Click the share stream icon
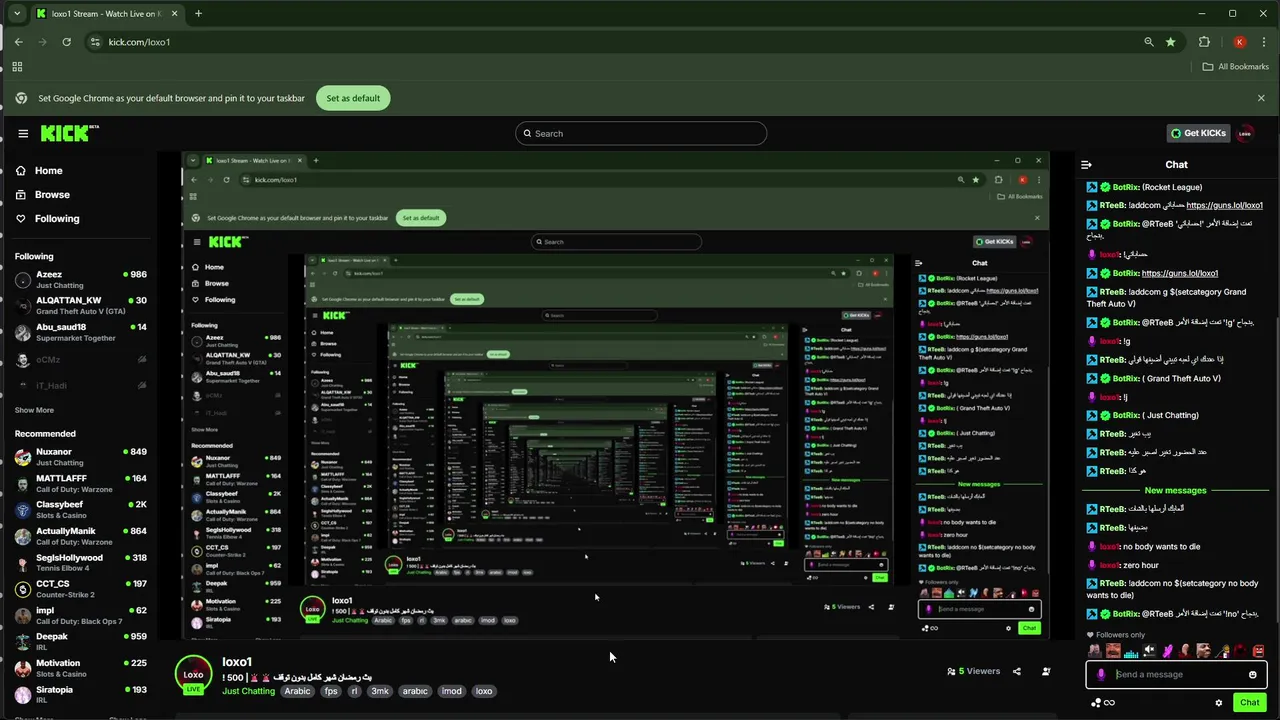Image resolution: width=1280 pixels, height=720 pixels. coord(1017,671)
